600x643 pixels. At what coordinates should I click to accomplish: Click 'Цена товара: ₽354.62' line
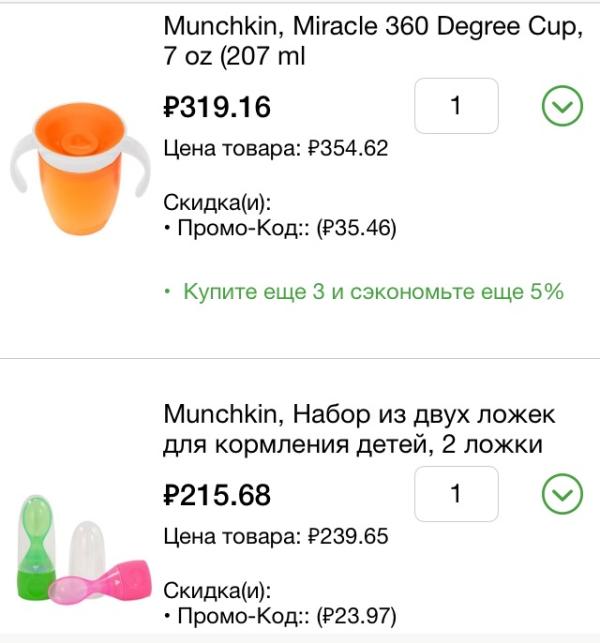276,150
